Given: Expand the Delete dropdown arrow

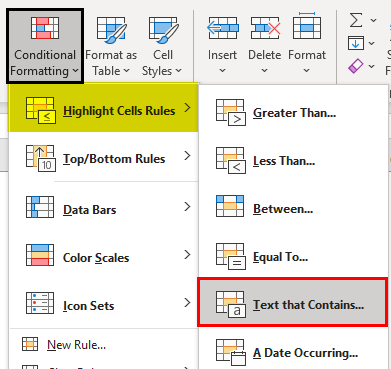Looking at the screenshot, I should tap(264, 71).
